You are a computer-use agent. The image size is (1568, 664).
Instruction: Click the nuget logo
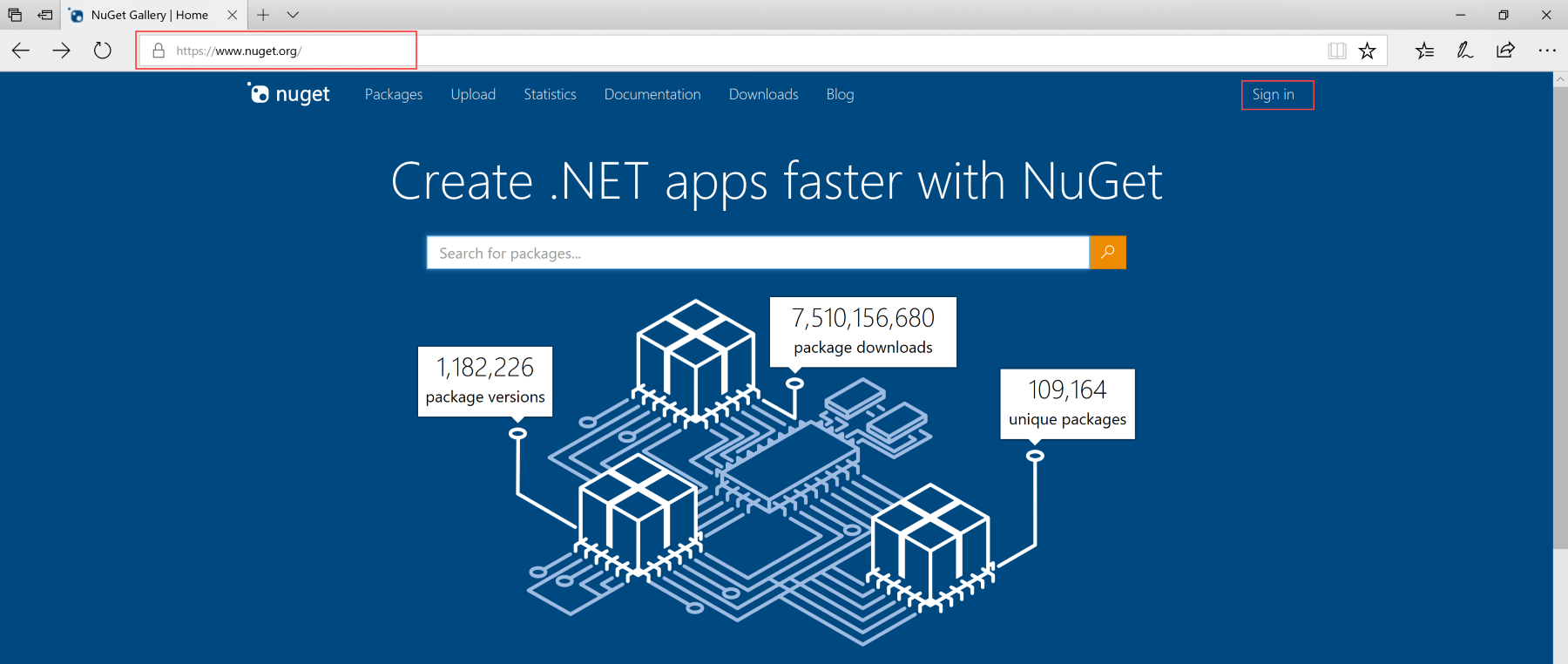click(288, 93)
